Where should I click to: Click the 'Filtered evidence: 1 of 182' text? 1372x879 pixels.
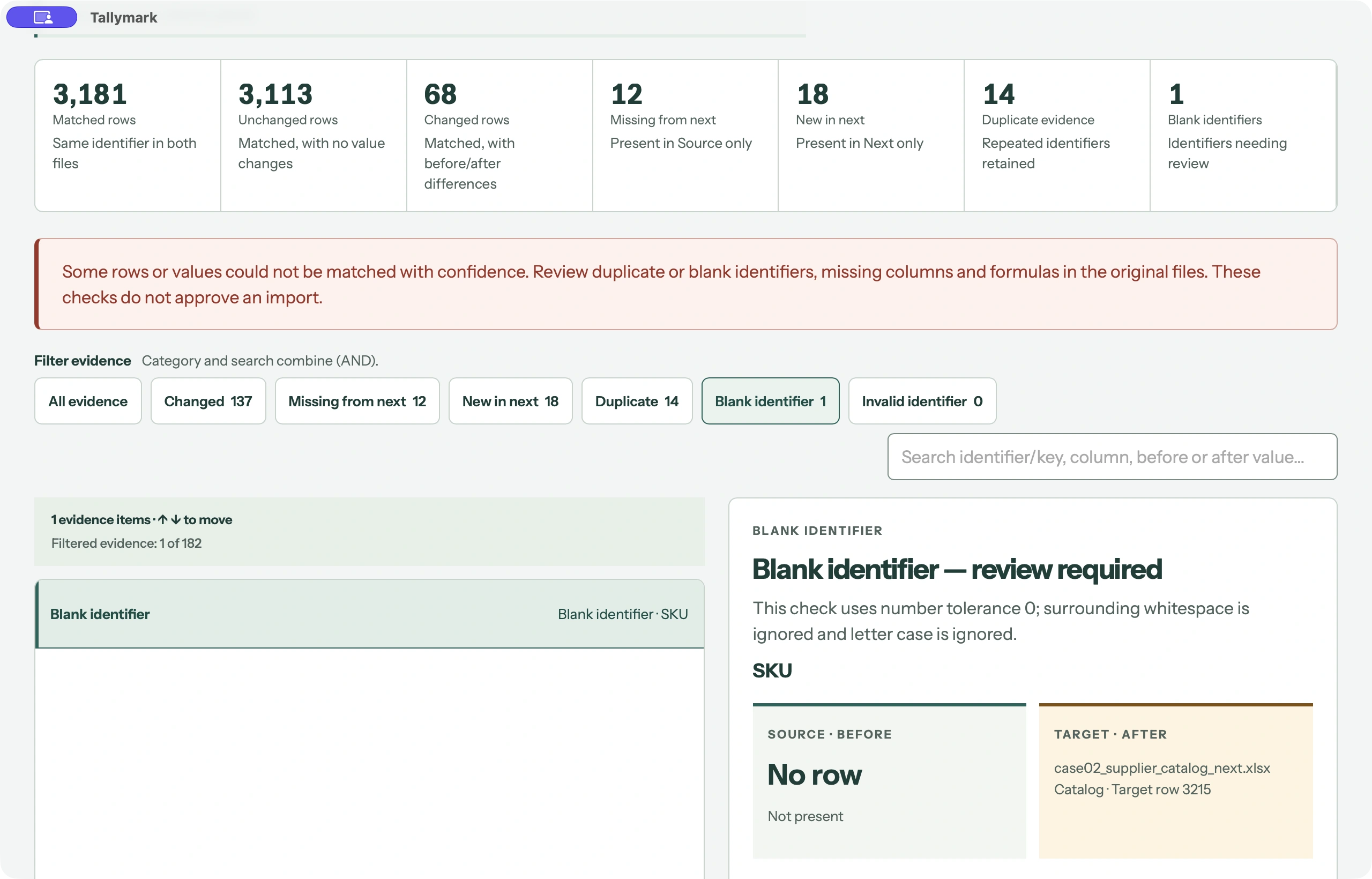[126, 543]
